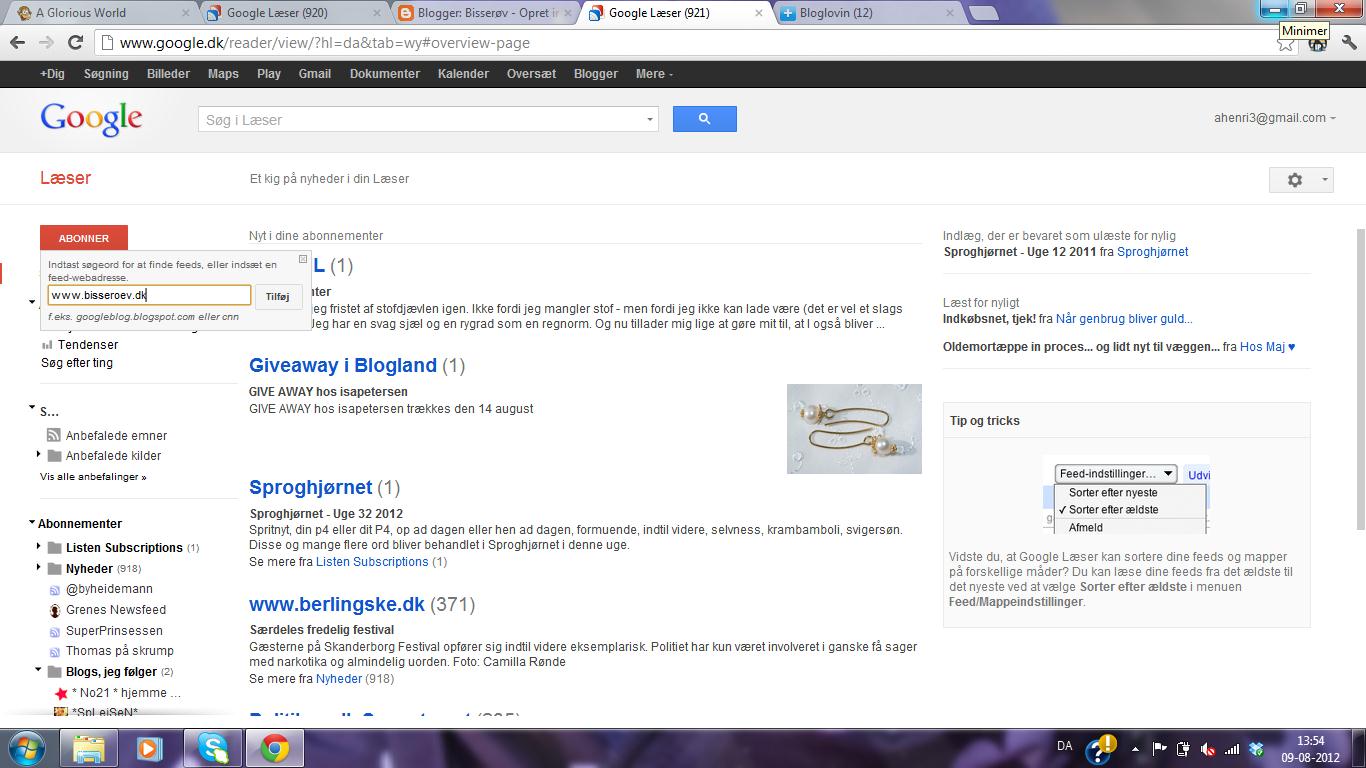Click the feed icon next to SuperPrinsessen
Viewport: 1366px width, 768px height.
point(56,631)
